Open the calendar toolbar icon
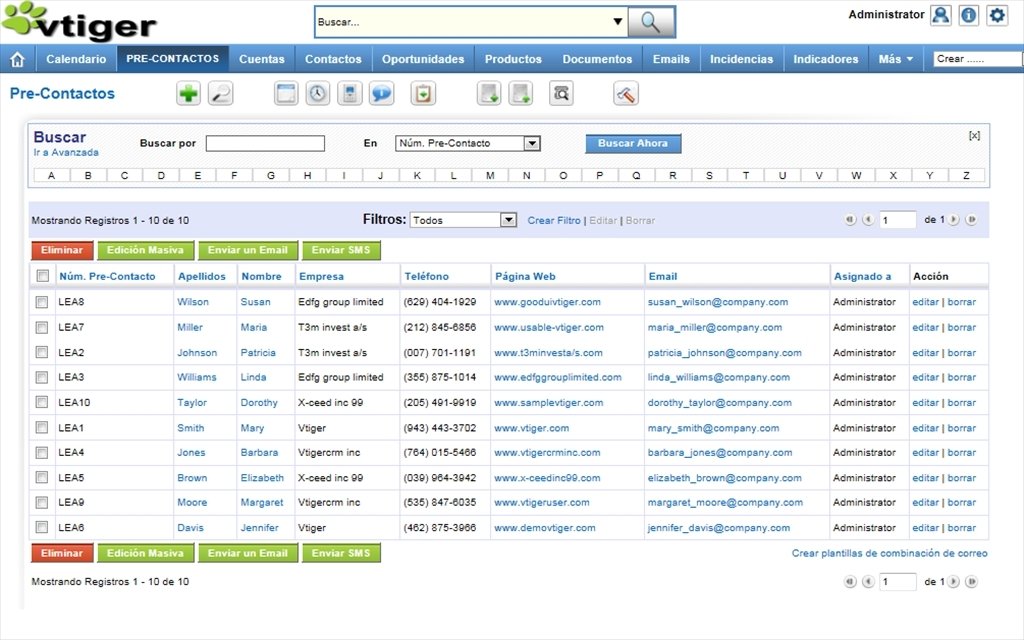 (285, 93)
